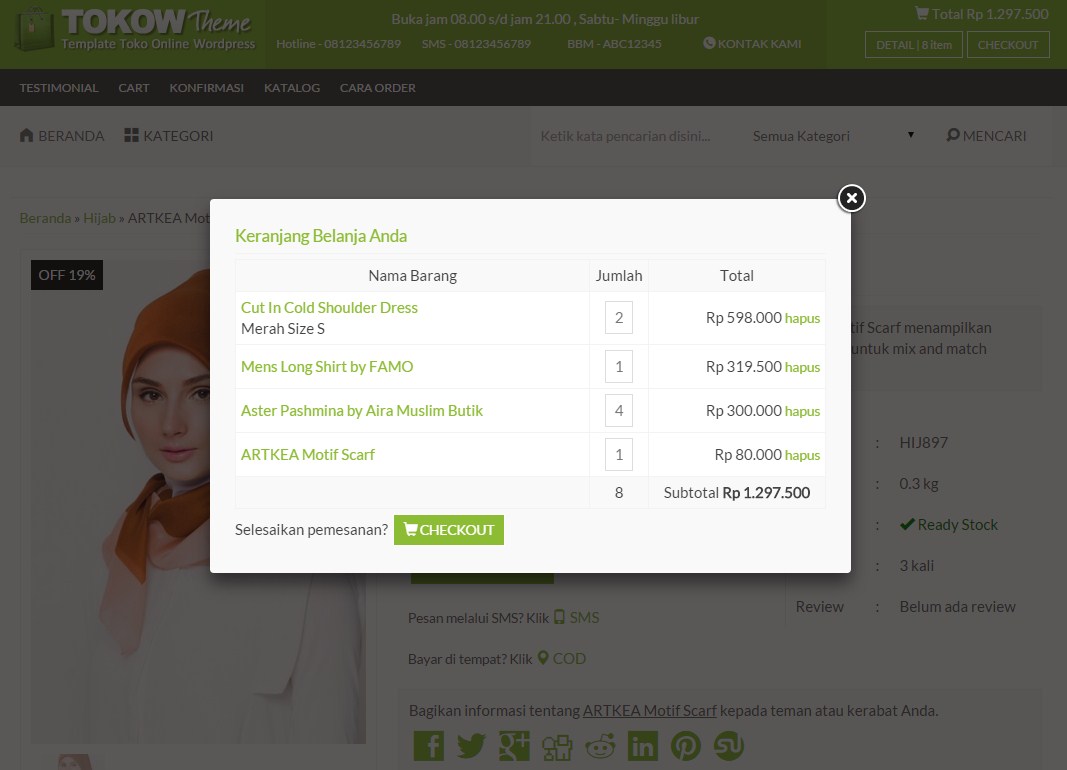1067x770 pixels.
Task: Go to the KATALOG menu page
Action: [x=292, y=88]
